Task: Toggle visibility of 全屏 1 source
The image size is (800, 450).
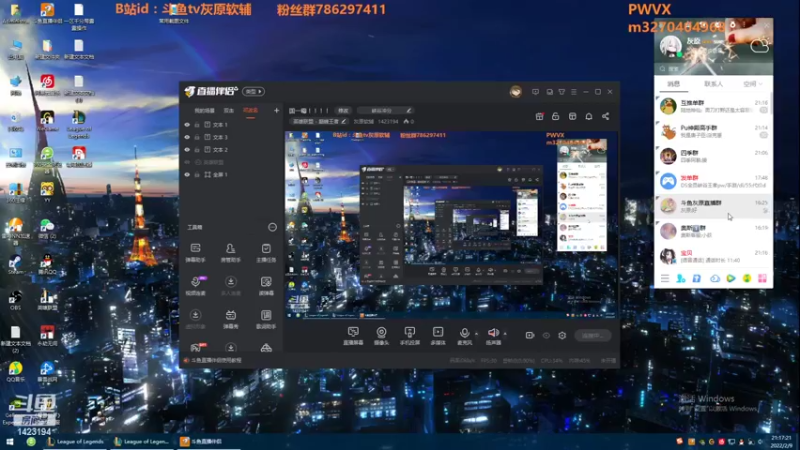Action: 187,174
